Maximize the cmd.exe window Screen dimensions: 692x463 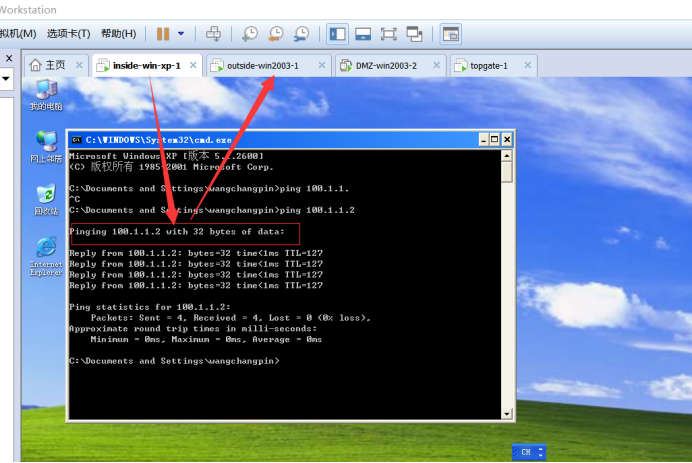[x=495, y=140]
